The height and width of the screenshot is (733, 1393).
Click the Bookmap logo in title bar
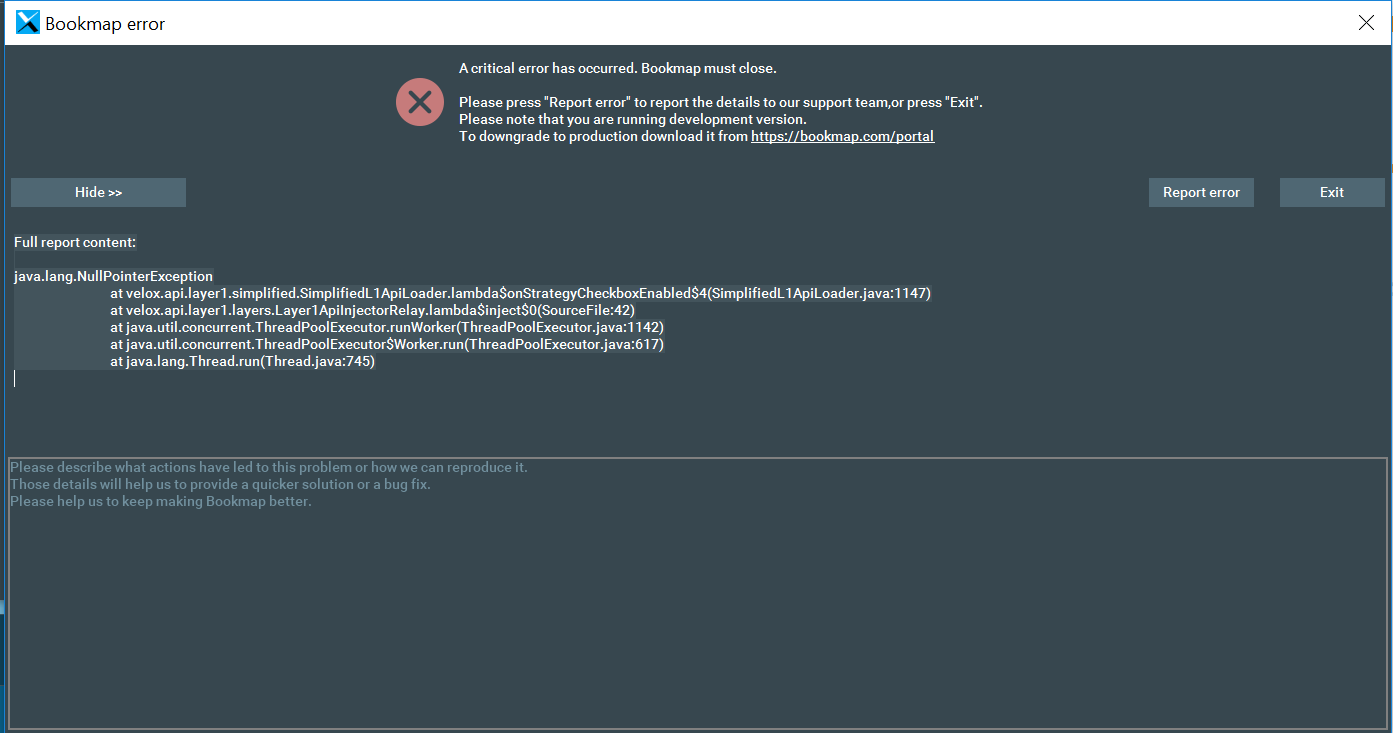pos(28,23)
